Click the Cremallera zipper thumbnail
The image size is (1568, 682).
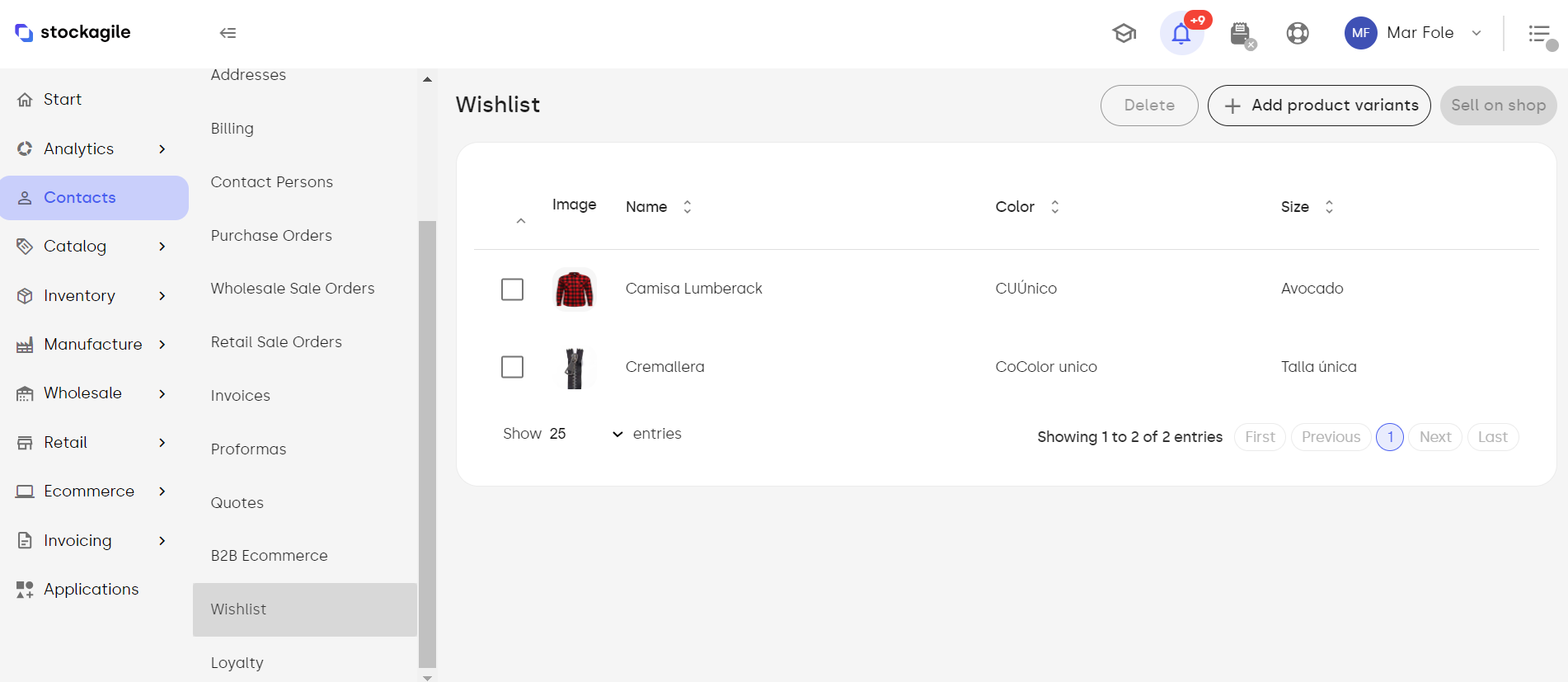pyautogui.click(x=575, y=368)
